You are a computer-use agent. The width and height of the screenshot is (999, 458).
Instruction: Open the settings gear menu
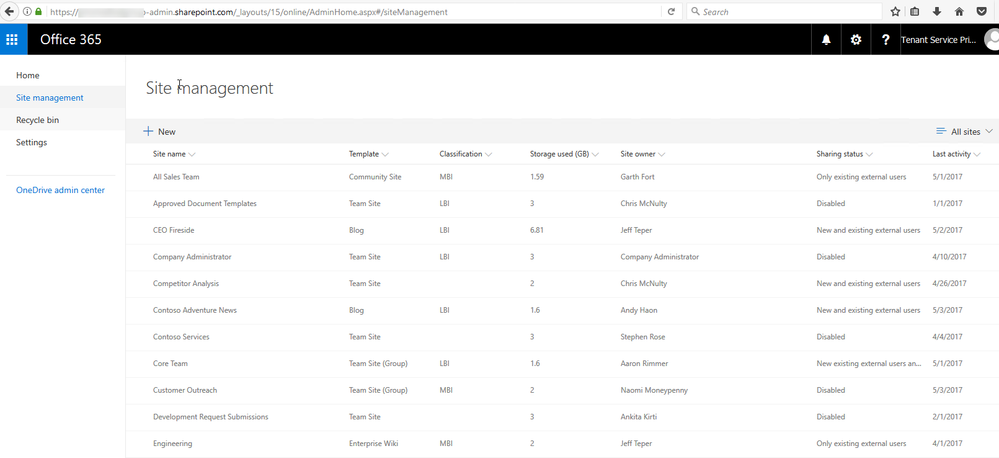[x=856, y=39]
